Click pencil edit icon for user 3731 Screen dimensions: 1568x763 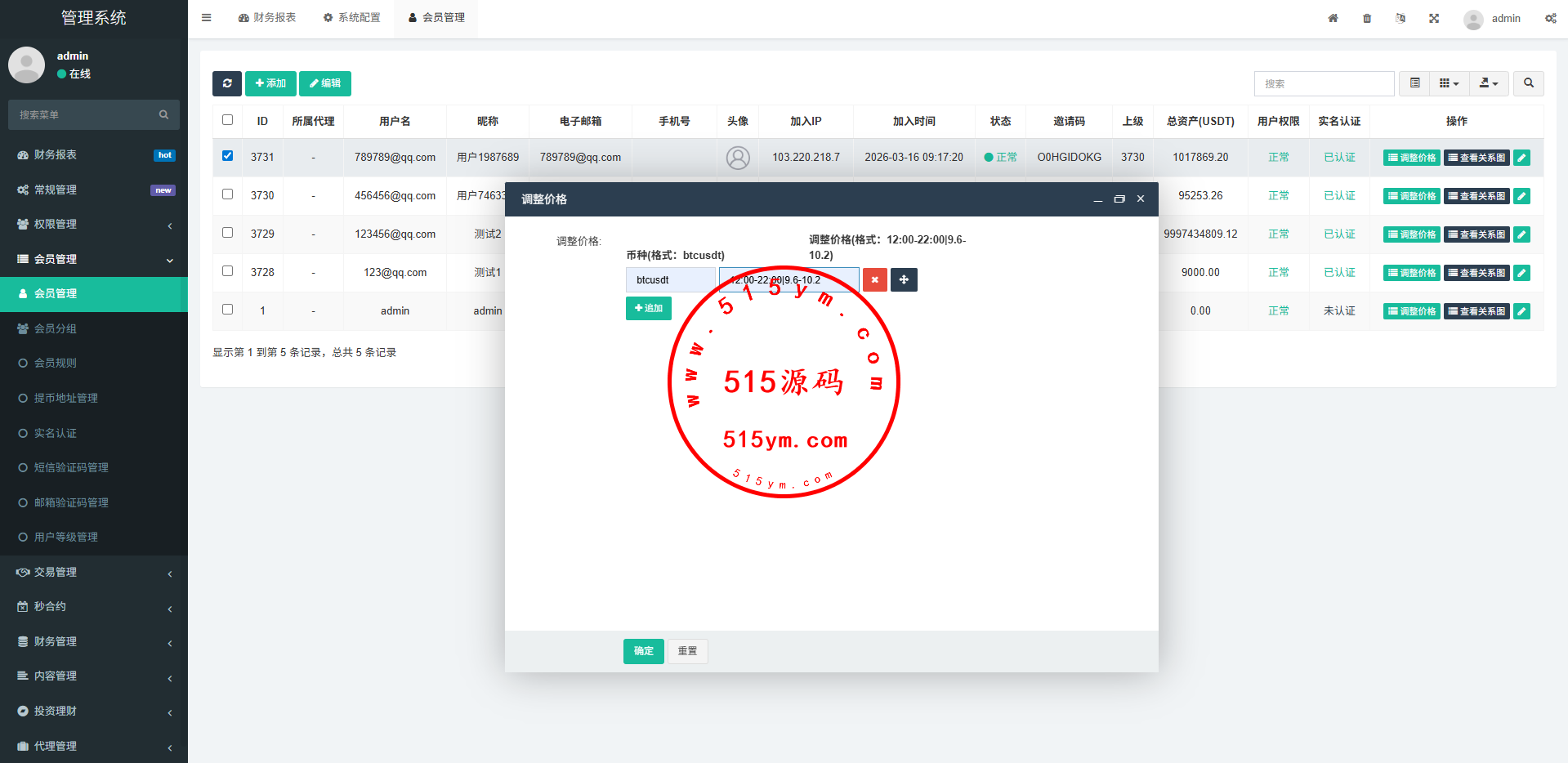click(1521, 158)
